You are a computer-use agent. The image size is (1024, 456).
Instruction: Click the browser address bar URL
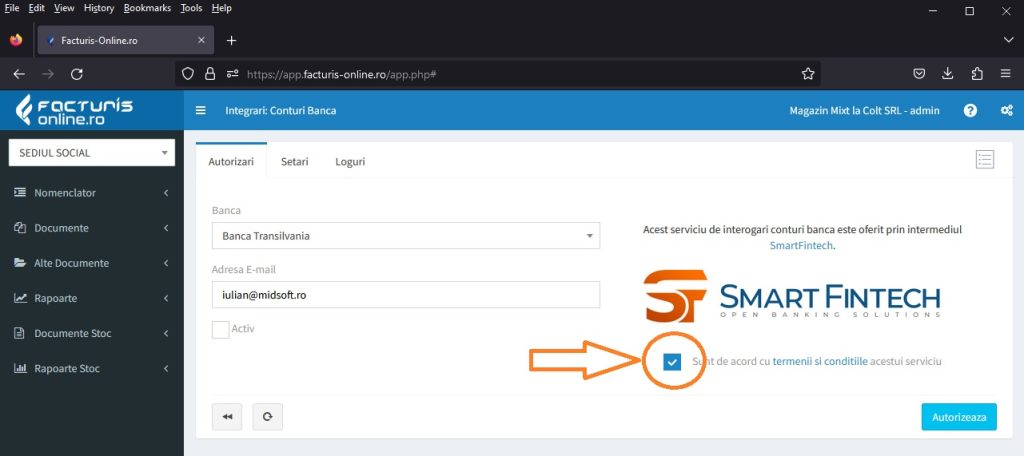click(341, 74)
